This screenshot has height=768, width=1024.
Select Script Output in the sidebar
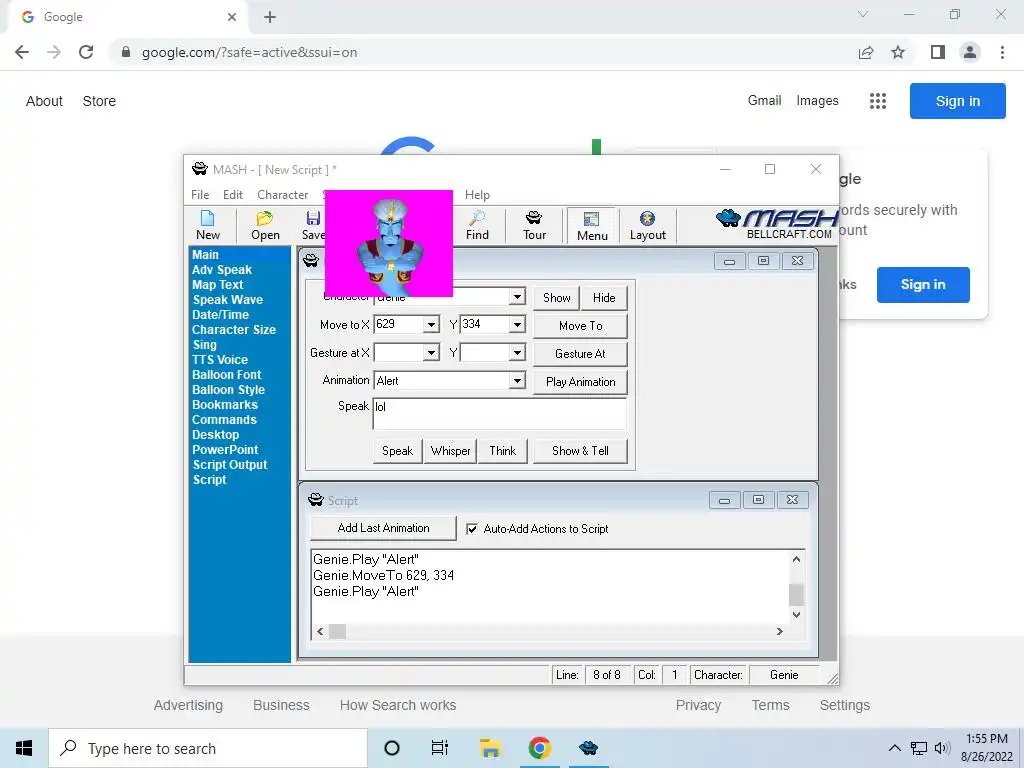point(230,465)
